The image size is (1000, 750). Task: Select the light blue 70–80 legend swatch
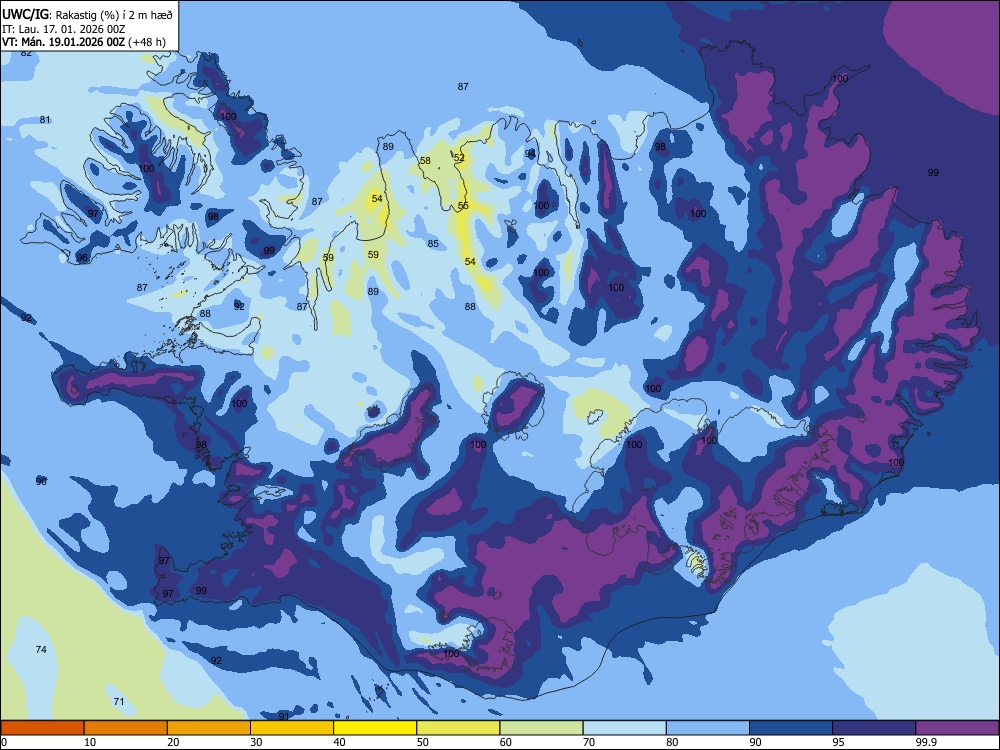pos(624,728)
